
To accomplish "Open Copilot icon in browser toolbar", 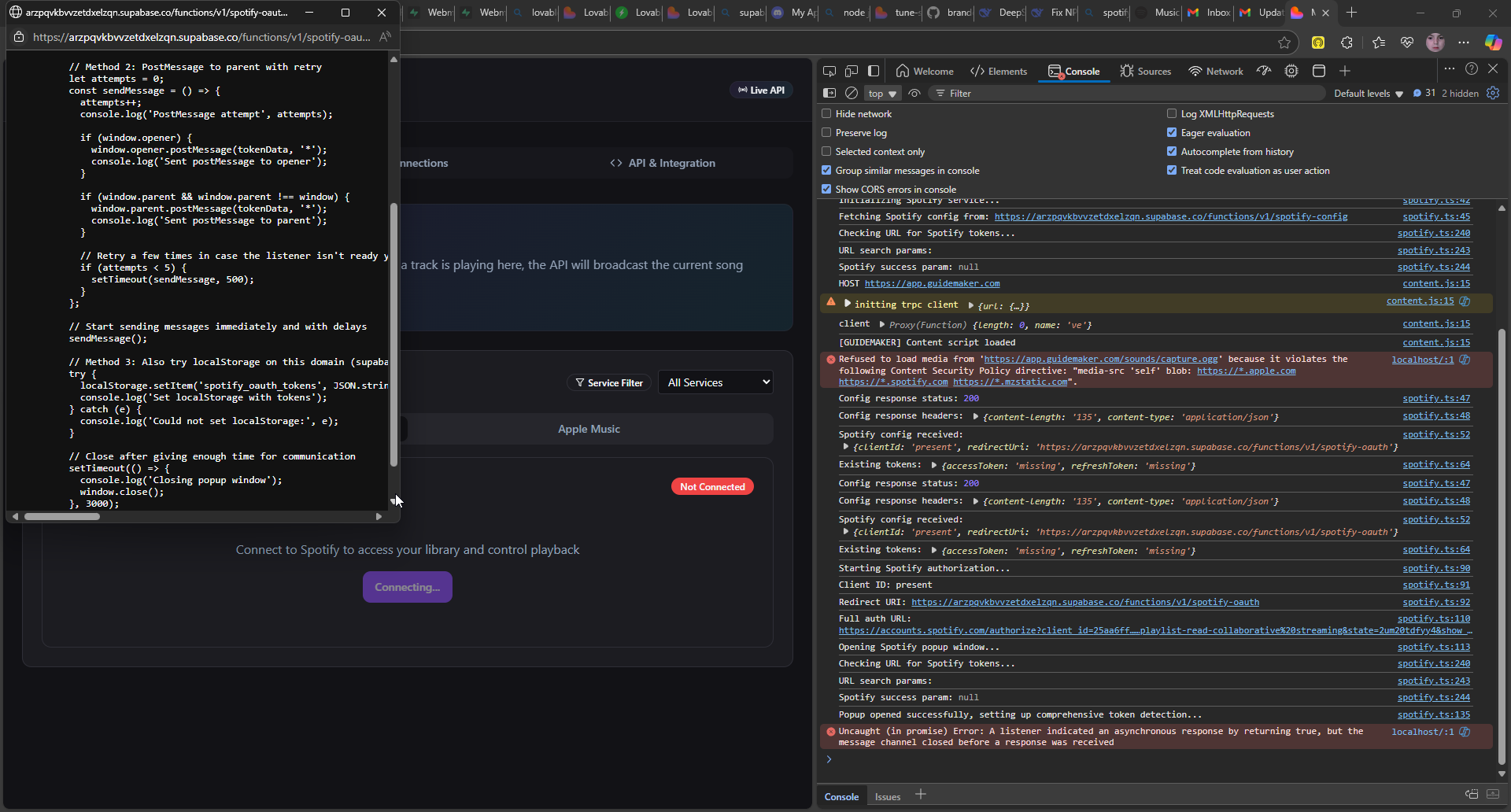I will (1493, 42).
